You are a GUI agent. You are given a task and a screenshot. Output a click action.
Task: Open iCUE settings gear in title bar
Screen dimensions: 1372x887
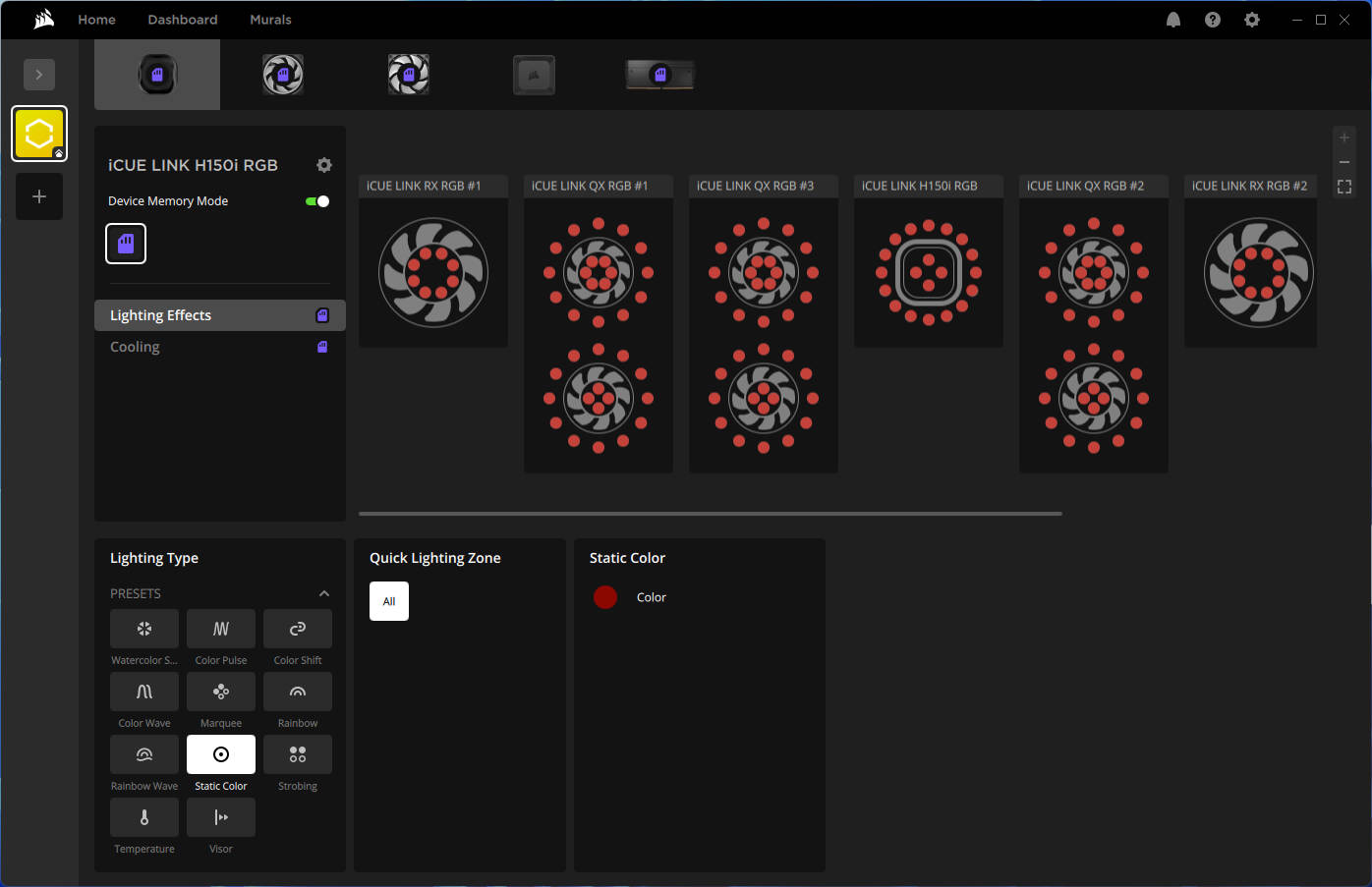[1252, 20]
